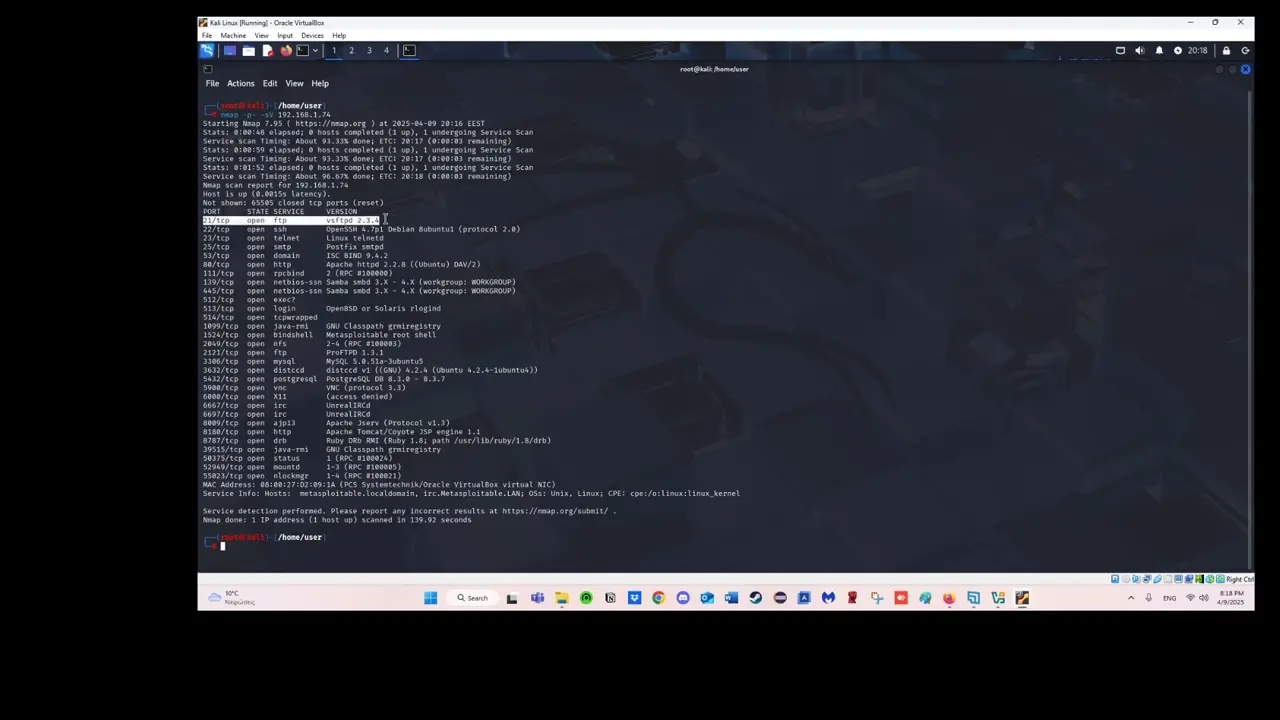Image resolution: width=1280 pixels, height=720 pixels.
Task: Click the Windows taskbar Search box
Action: pyautogui.click(x=472, y=598)
